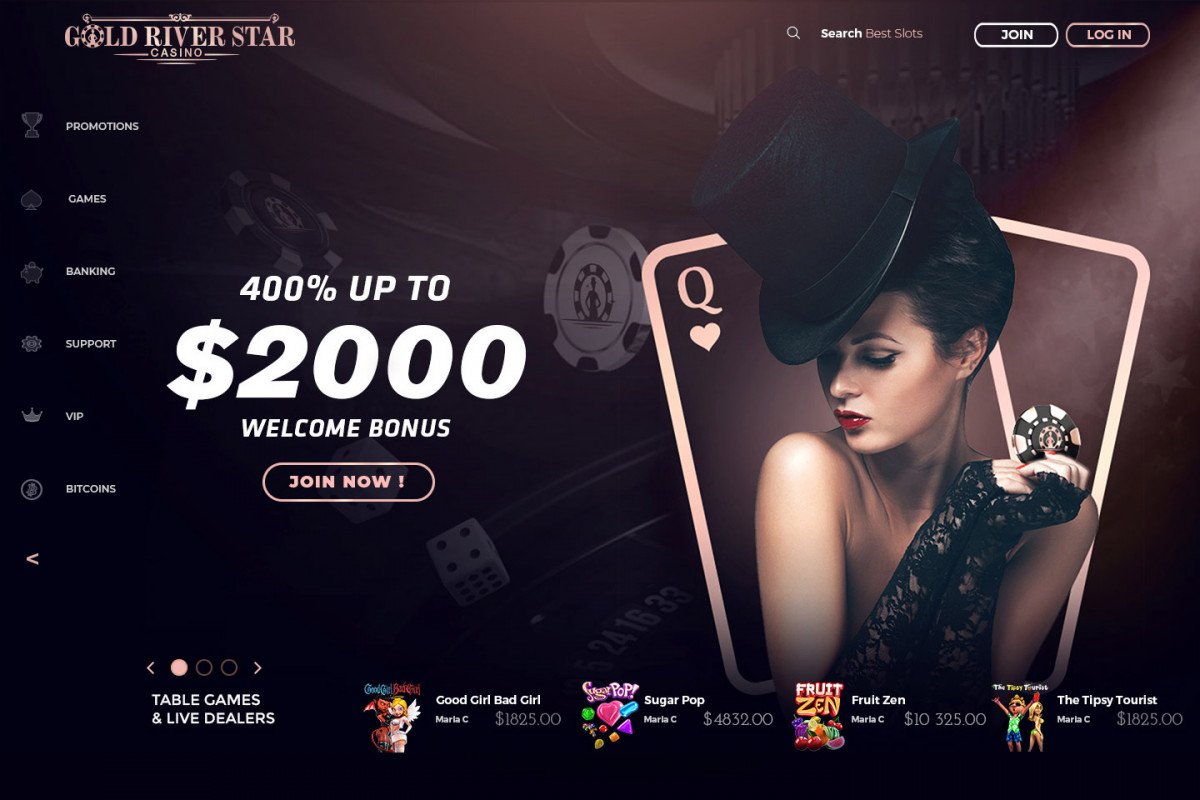Click the Games spade icon
The image size is (1200, 800).
coord(31,199)
